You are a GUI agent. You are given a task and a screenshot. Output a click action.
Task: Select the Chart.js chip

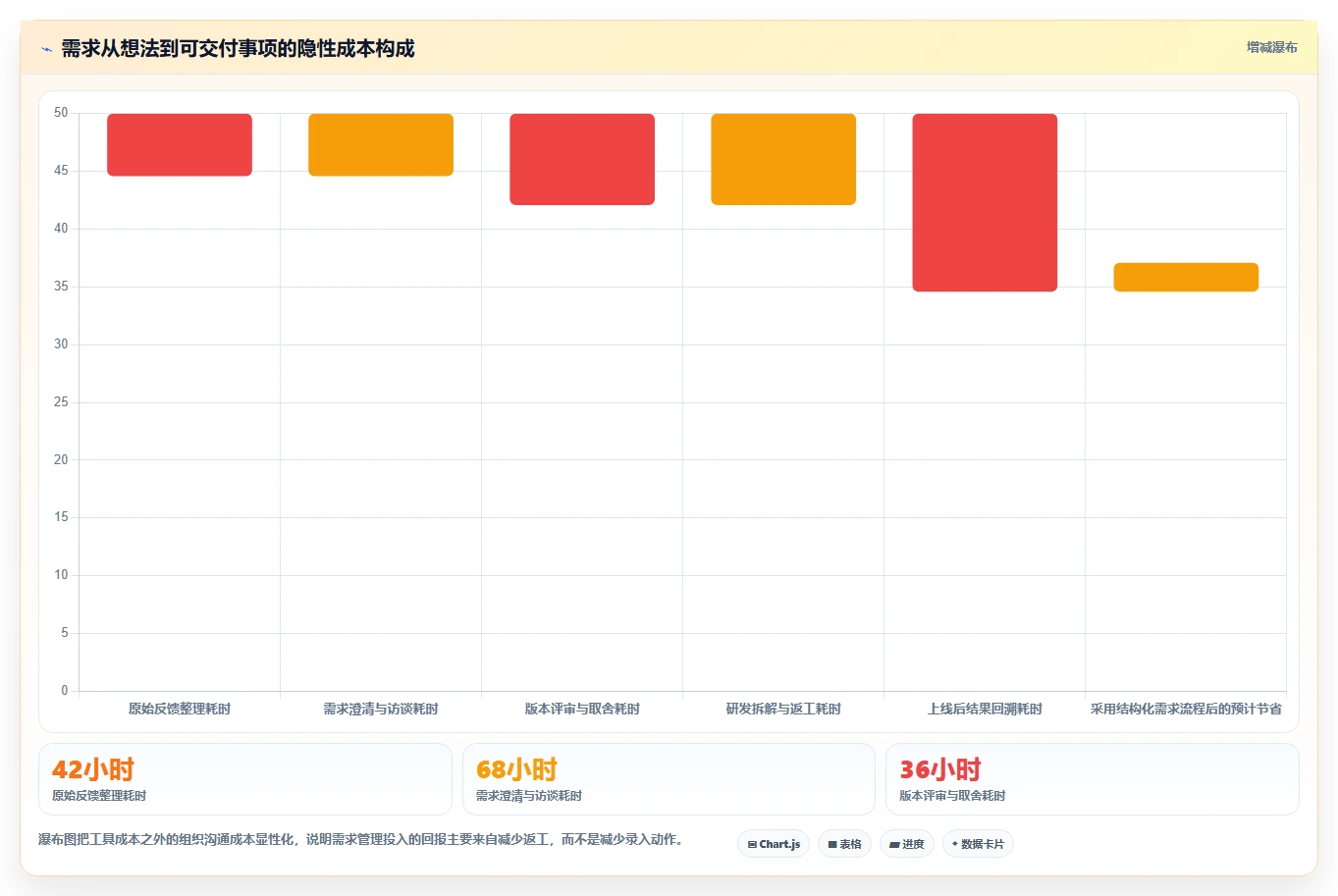click(x=774, y=844)
